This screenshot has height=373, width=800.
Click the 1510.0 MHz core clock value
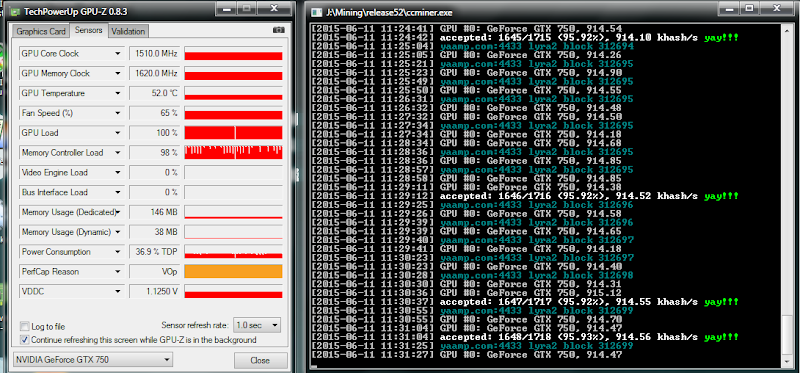click(155, 54)
